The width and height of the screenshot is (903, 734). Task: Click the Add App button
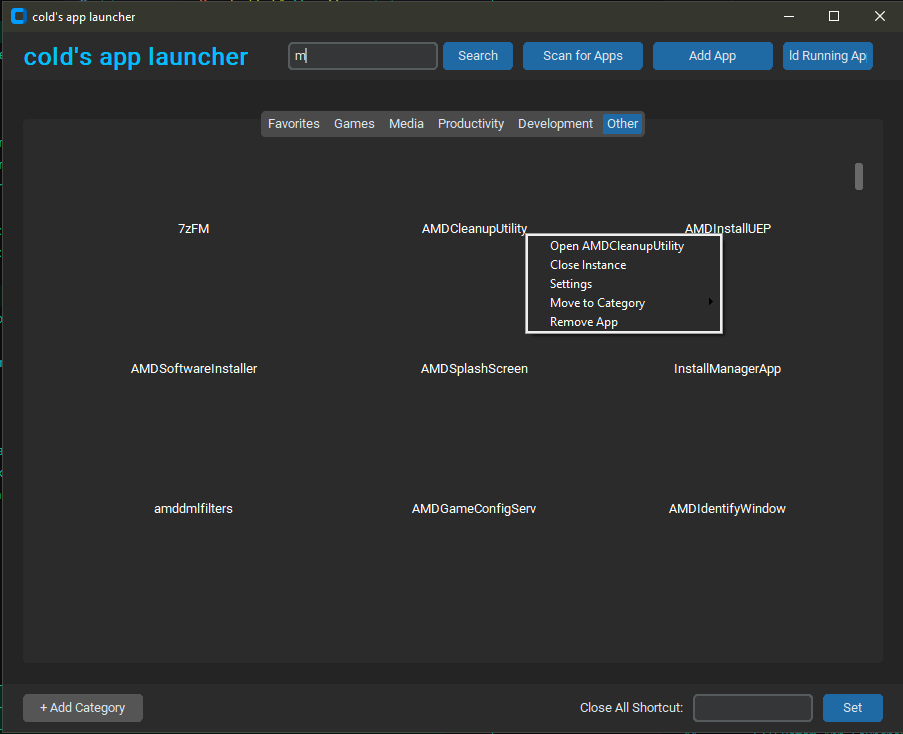(x=712, y=56)
